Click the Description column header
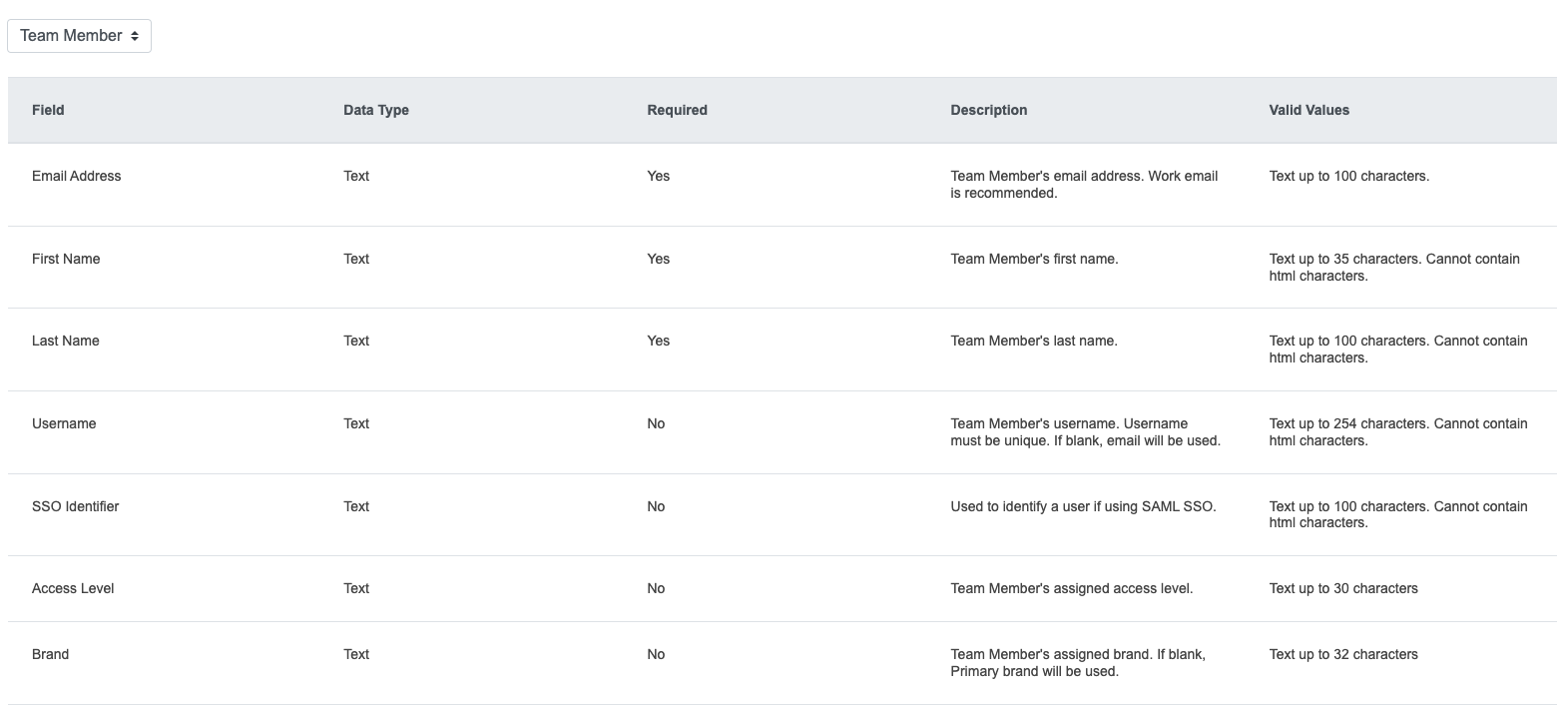This screenshot has width=1568, height=709. point(988,110)
